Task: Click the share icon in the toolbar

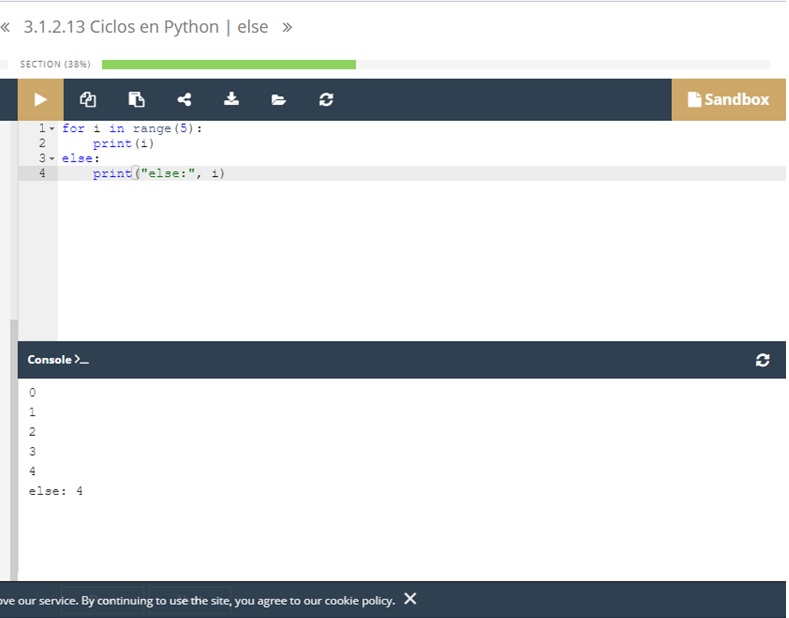Action: coord(184,99)
